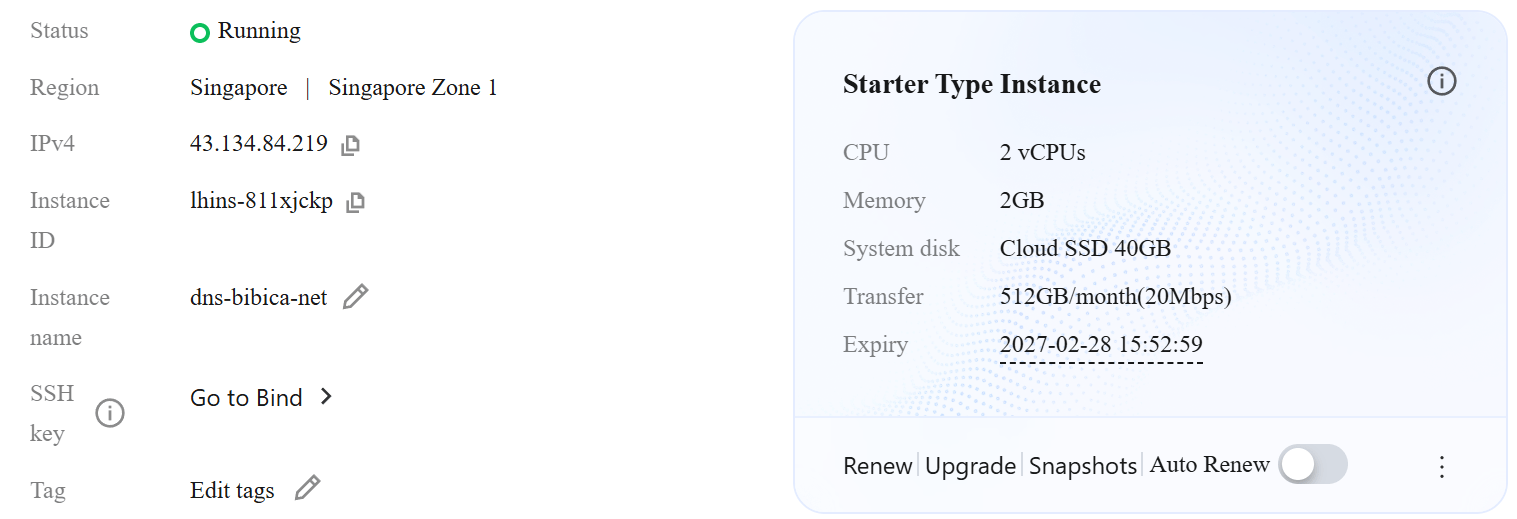
Task: Click the SSH key info icon
Action: (109, 412)
